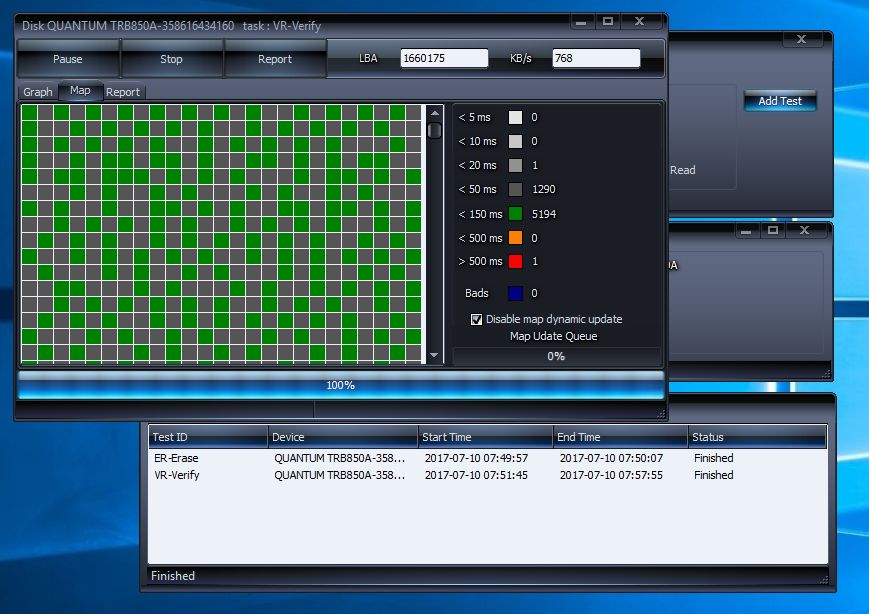
Task: Click the white < 5 ms swatch
Action: (515, 117)
